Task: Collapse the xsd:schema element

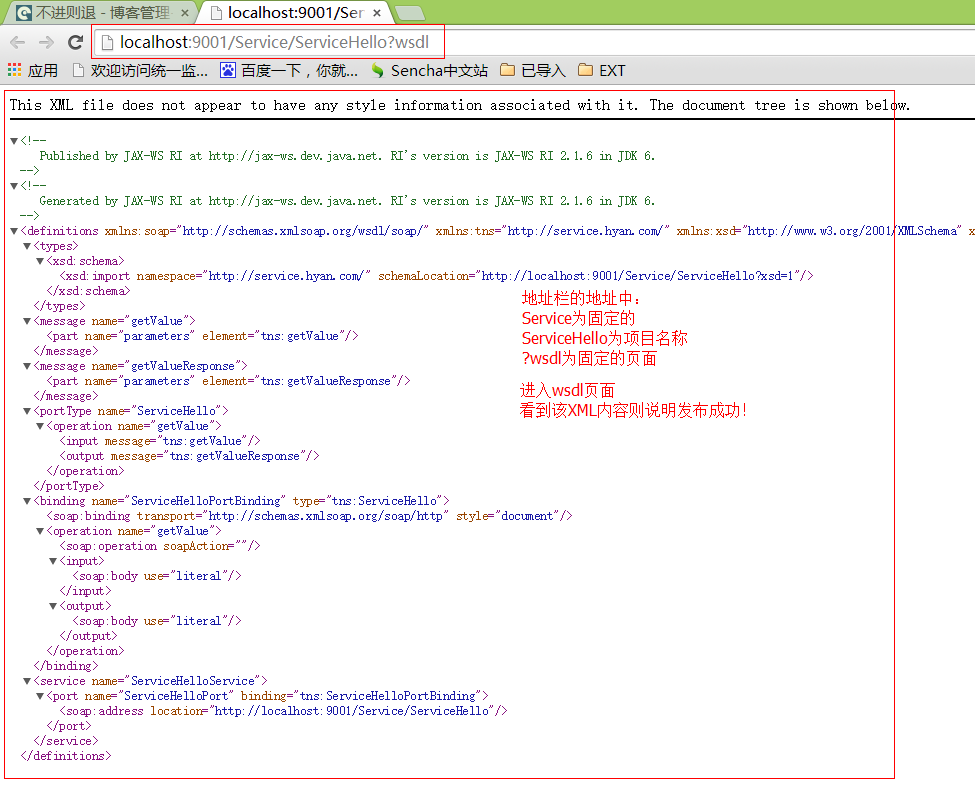Action: (40, 261)
